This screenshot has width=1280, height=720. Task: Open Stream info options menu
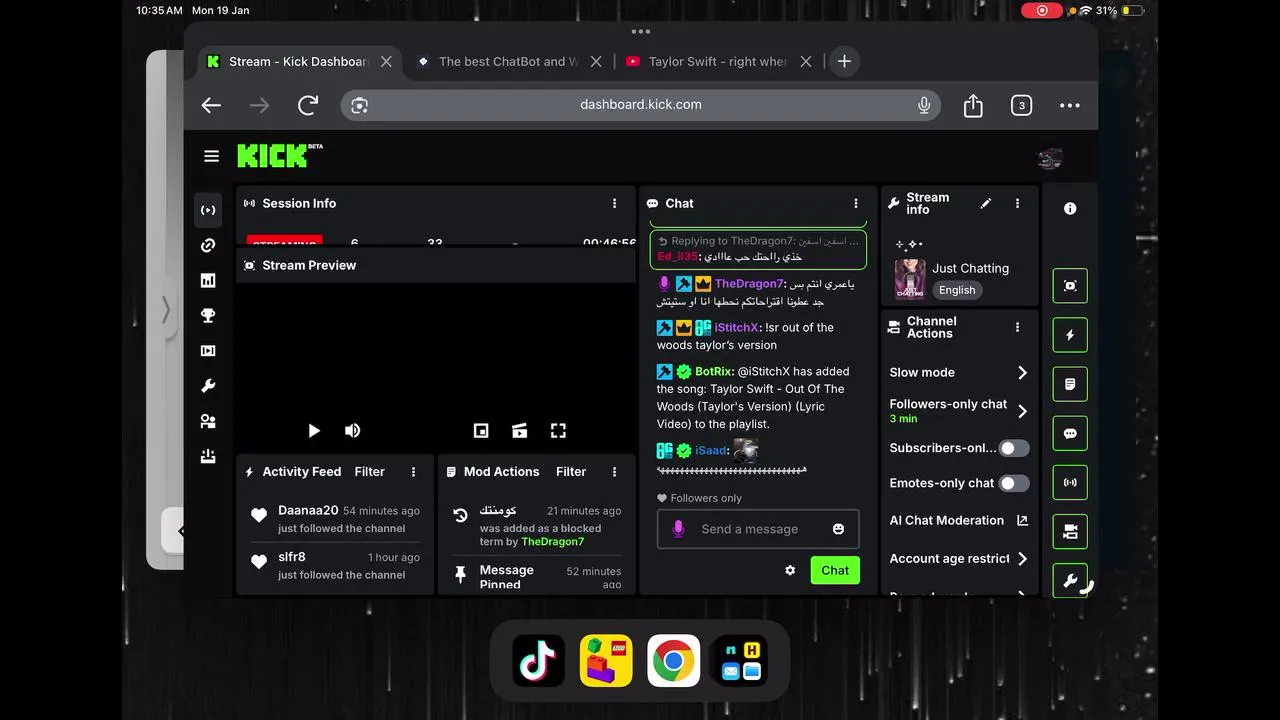pyautogui.click(x=1017, y=203)
